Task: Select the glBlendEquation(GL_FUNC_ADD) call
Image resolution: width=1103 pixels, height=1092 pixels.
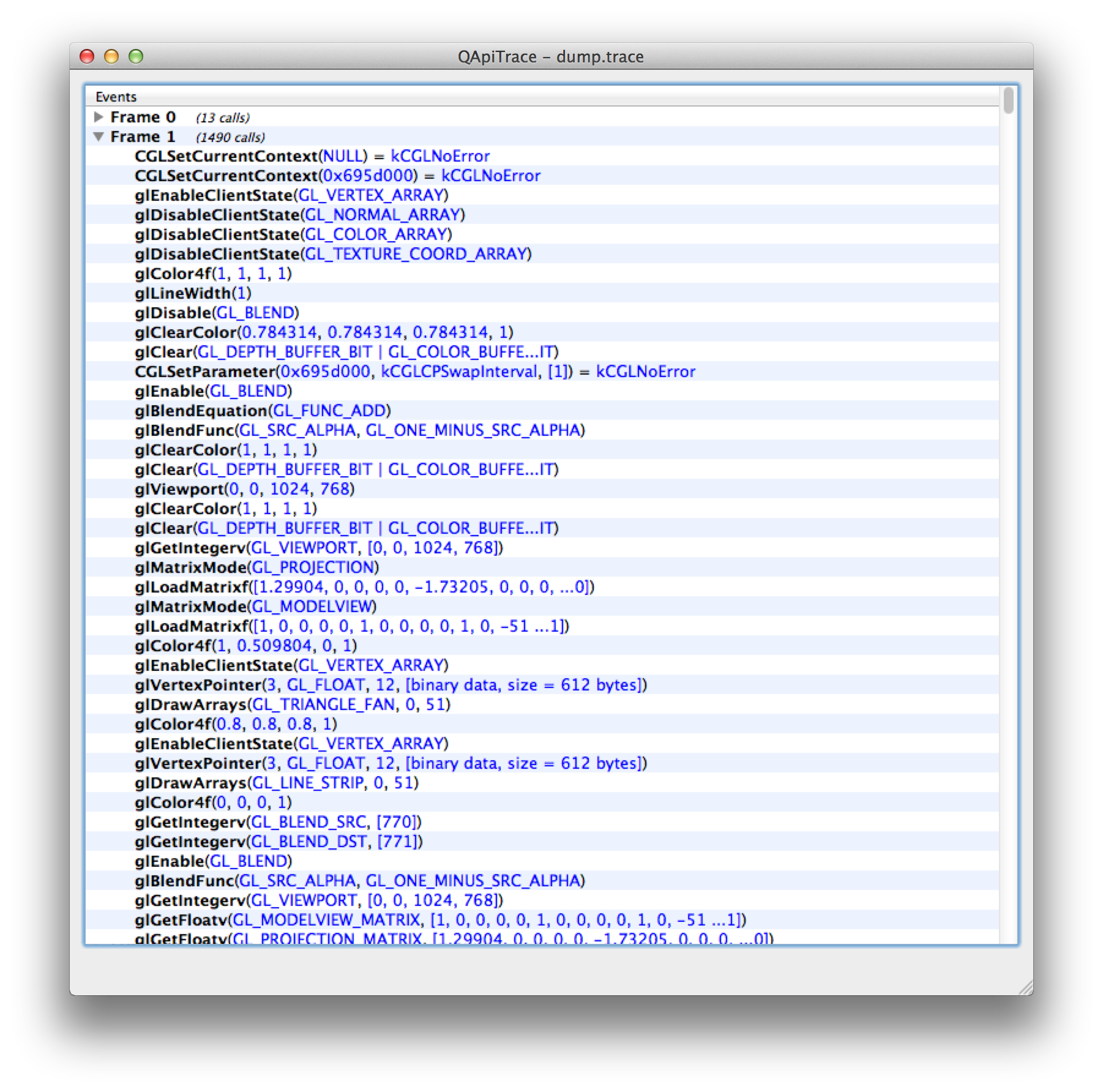Action: pos(263,411)
